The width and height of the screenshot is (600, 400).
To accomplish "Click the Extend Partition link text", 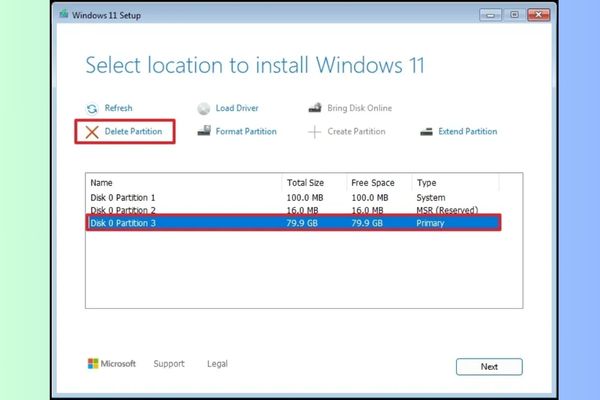I will pos(468,131).
